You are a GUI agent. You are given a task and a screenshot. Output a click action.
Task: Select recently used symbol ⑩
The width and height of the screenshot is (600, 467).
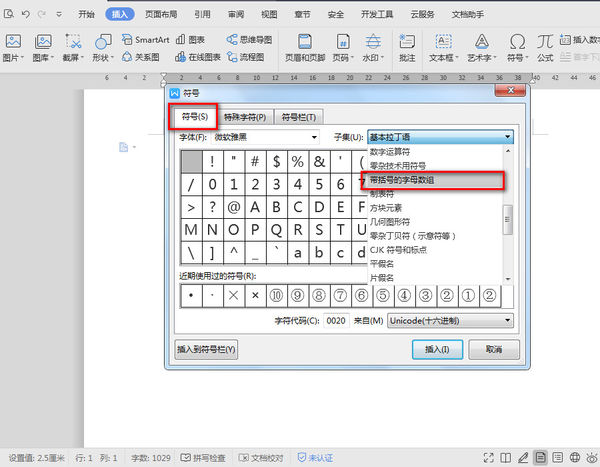(x=276, y=296)
